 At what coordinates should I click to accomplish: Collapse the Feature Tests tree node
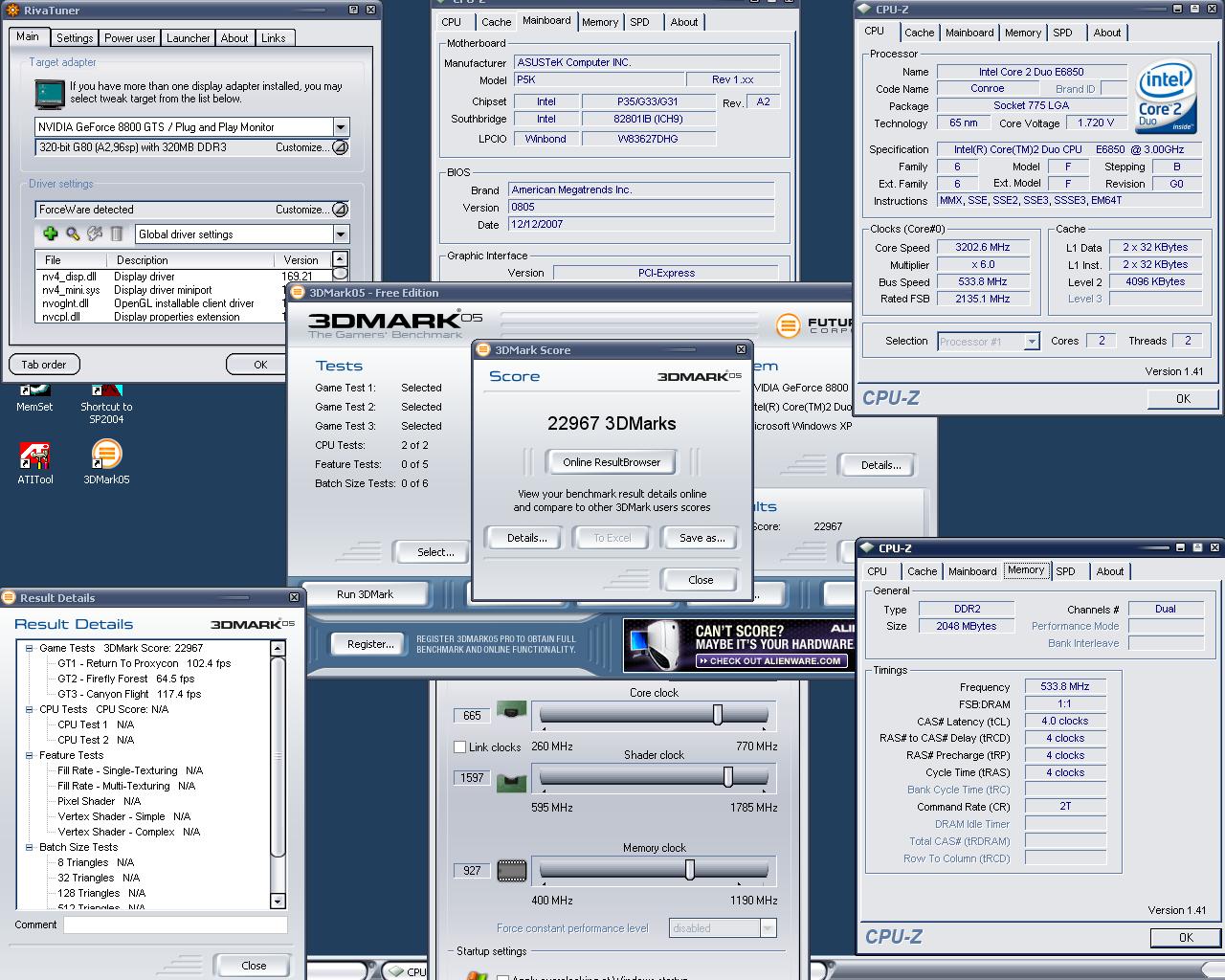(x=30, y=755)
